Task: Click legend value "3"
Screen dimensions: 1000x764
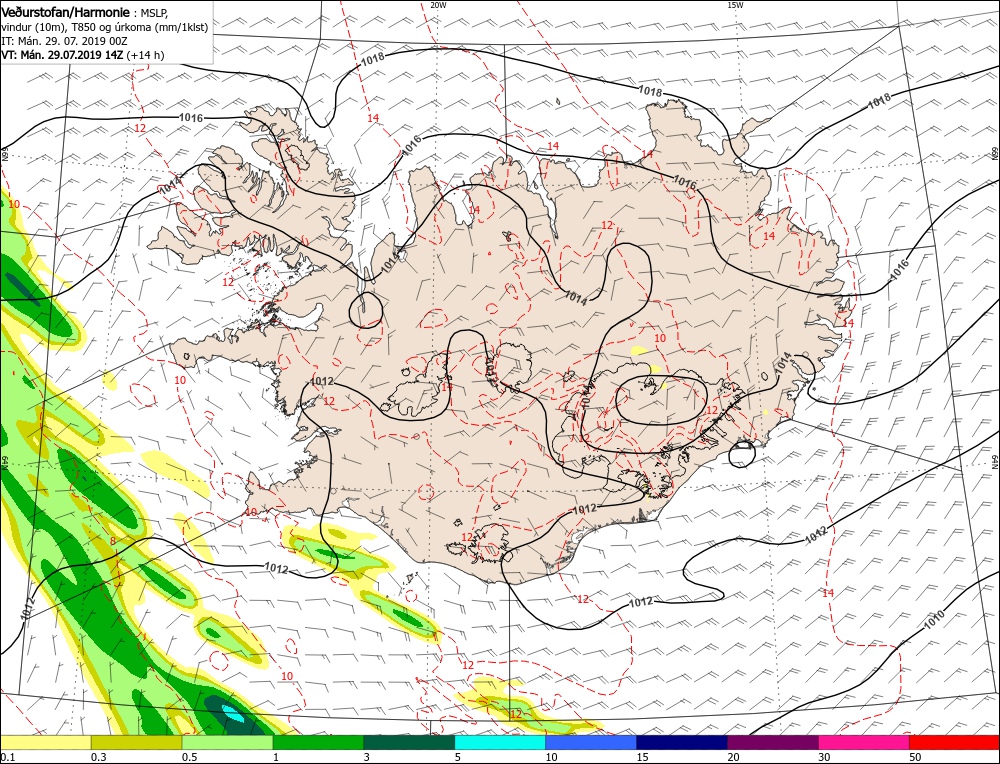Action: click(x=366, y=757)
